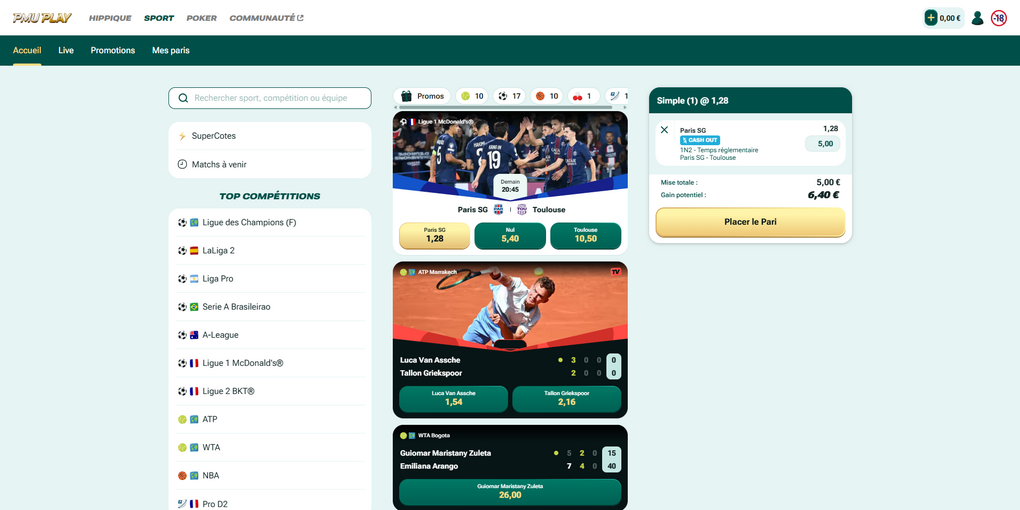This screenshot has height=510, width=1020.
Task: Open Ligue 2 BKT competition
Action: pos(270,391)
